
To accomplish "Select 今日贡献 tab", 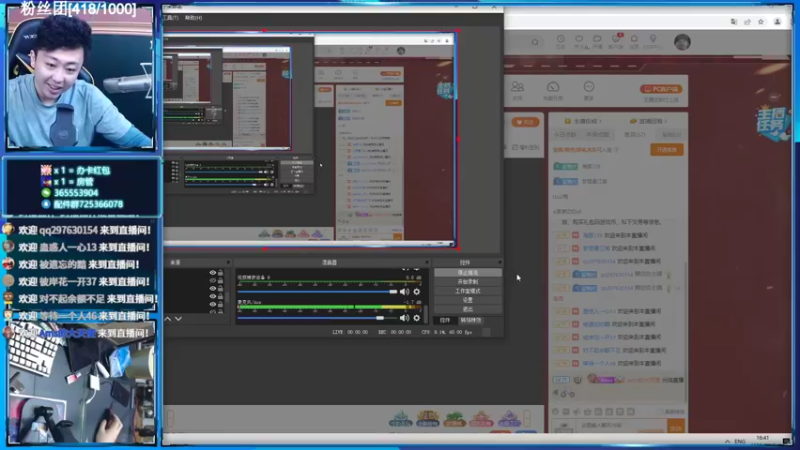I will pos(565,135).
